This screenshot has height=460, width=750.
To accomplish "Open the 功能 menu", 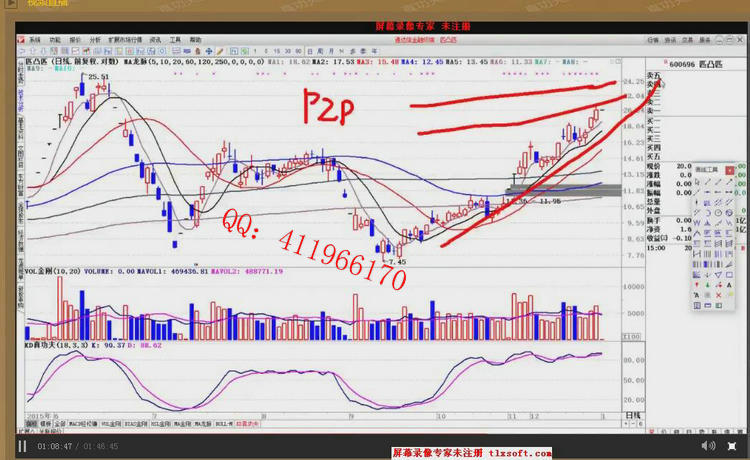I will (55, 40).
